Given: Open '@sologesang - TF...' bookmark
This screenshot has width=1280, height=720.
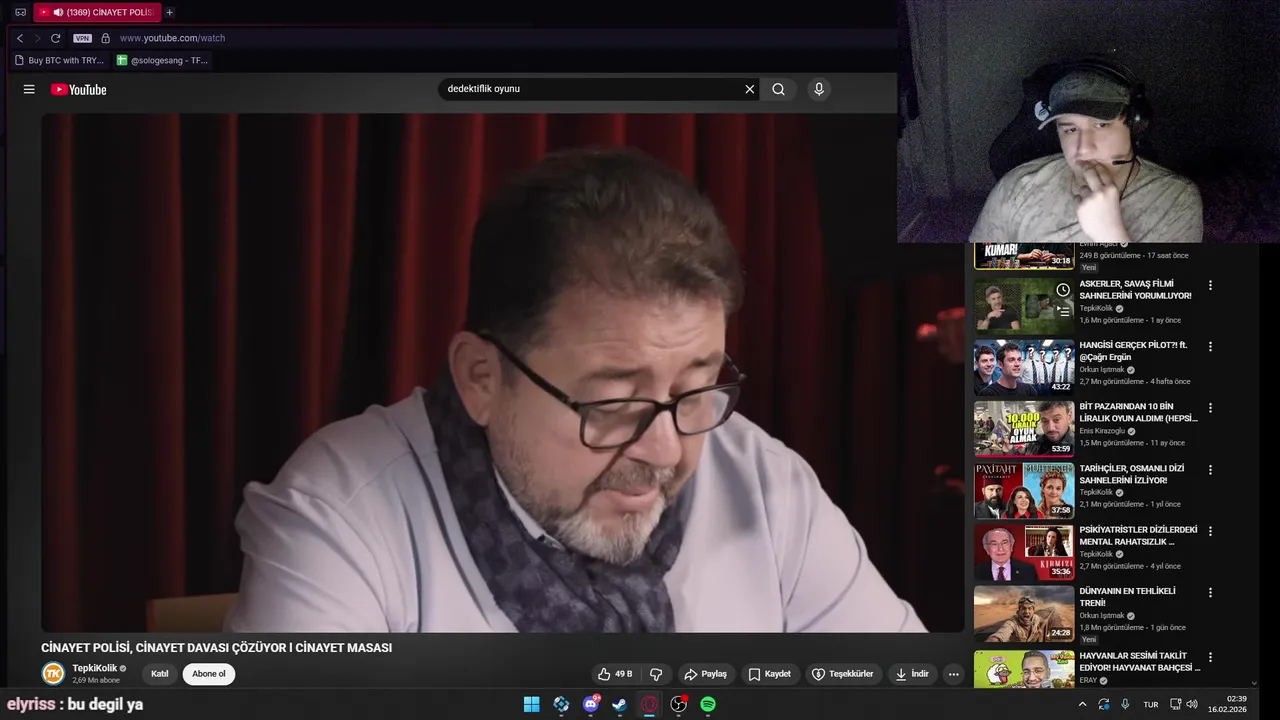Looking at the screenshot, I should coord(162,60).
